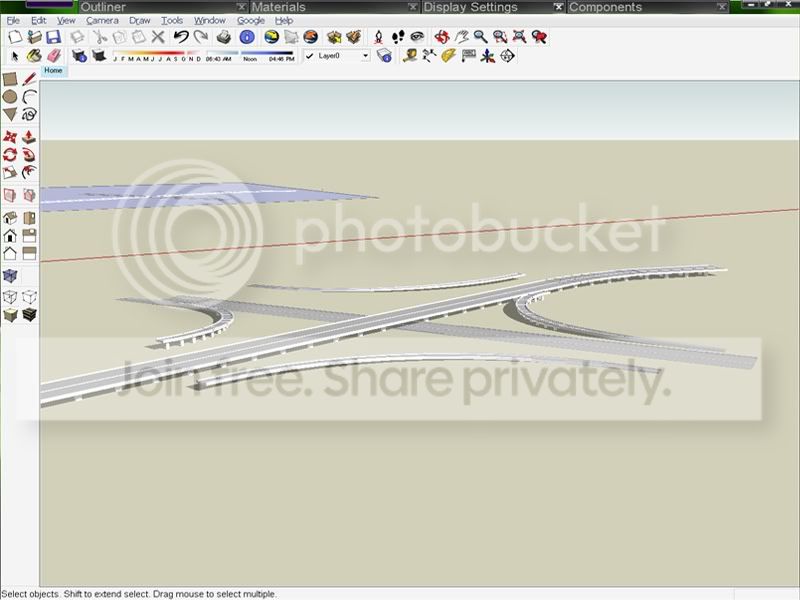800x600 pixels.
Task: Expand the Layer0 dropdown
Action: (x=365, y=56)
